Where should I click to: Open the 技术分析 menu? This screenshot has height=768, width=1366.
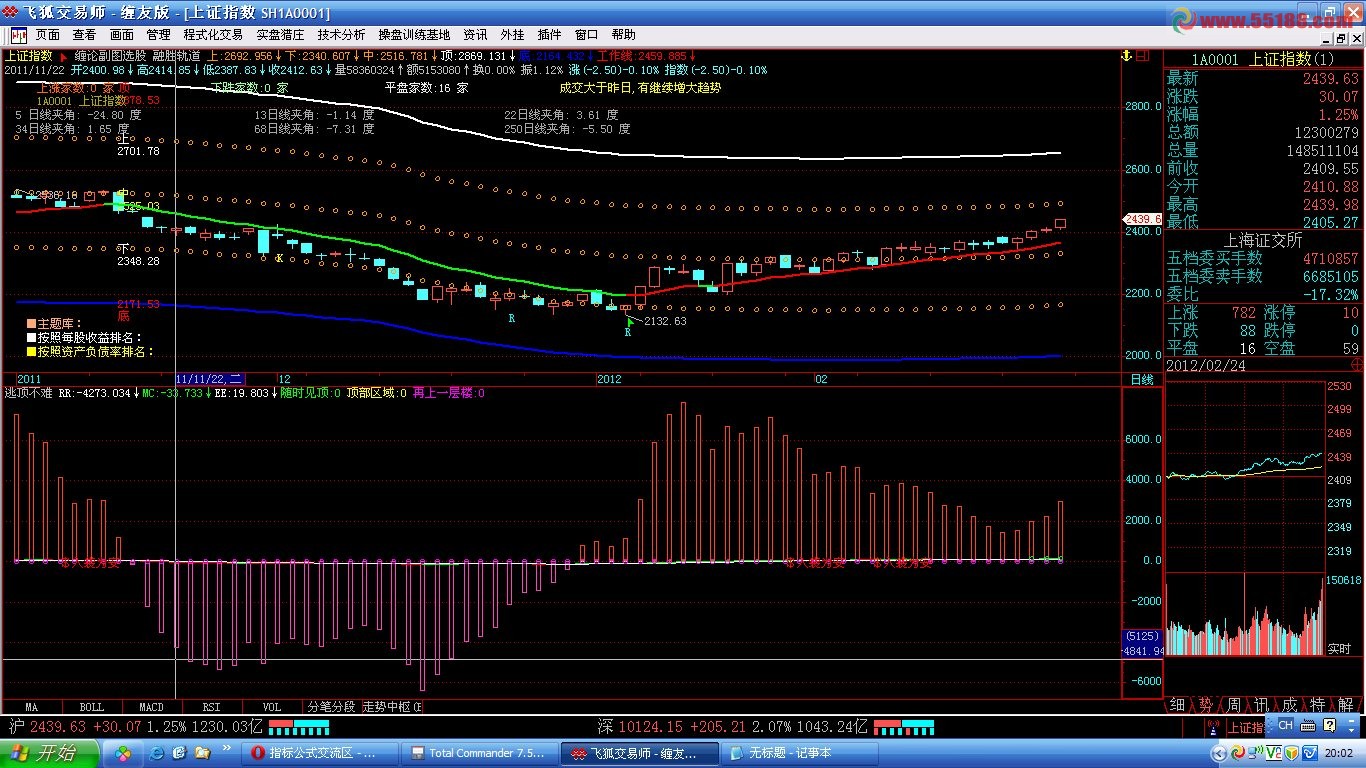(341, 35)
